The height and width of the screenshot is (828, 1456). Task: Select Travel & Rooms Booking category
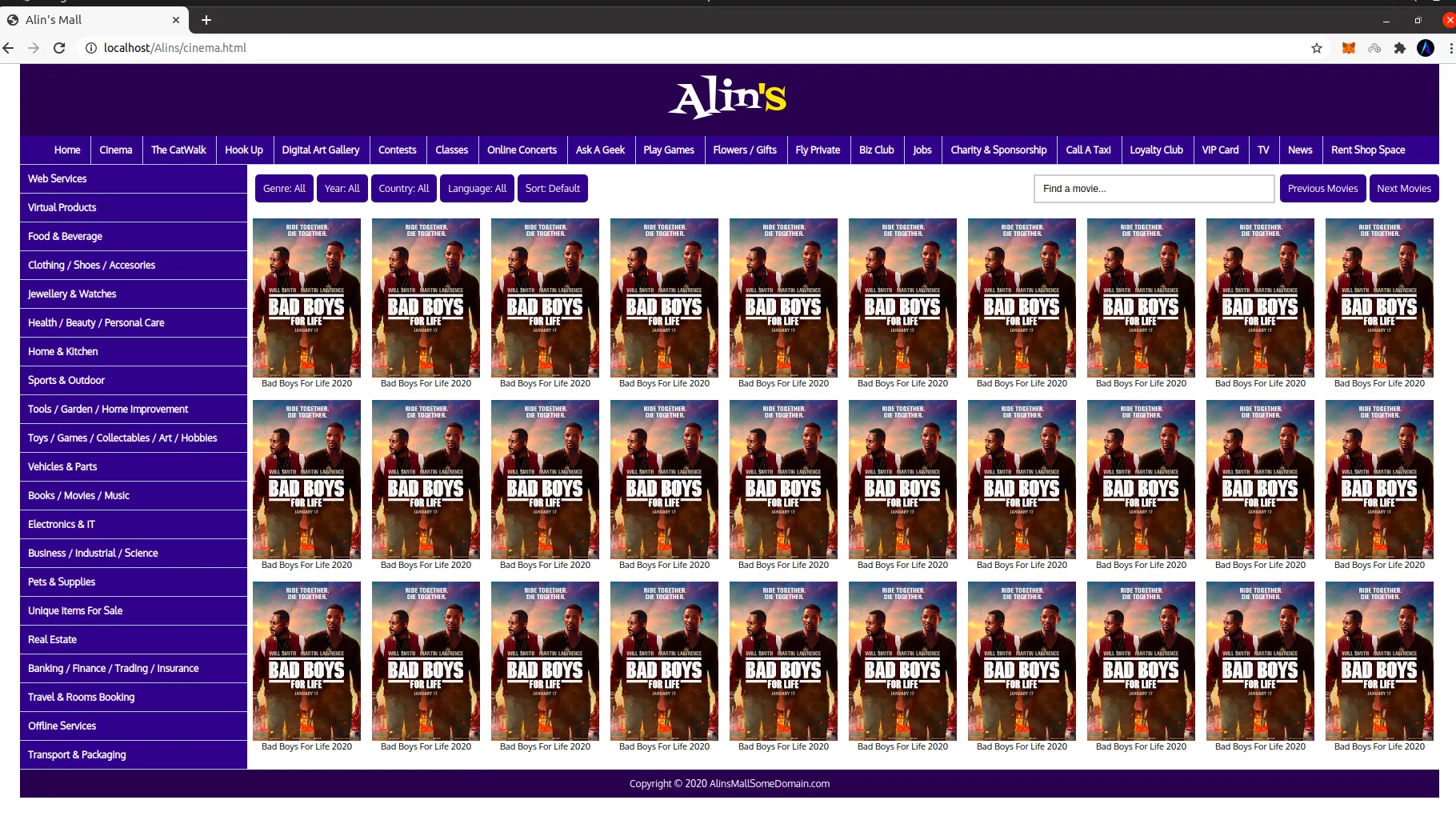134,698
